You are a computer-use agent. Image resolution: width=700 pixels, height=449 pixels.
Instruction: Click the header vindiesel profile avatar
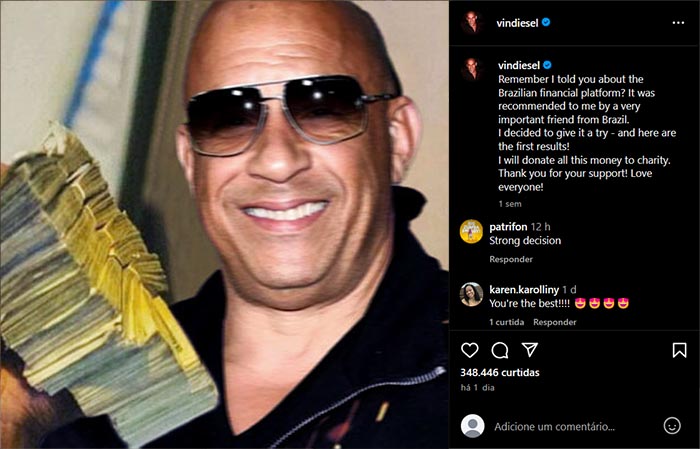click(471, 22)
